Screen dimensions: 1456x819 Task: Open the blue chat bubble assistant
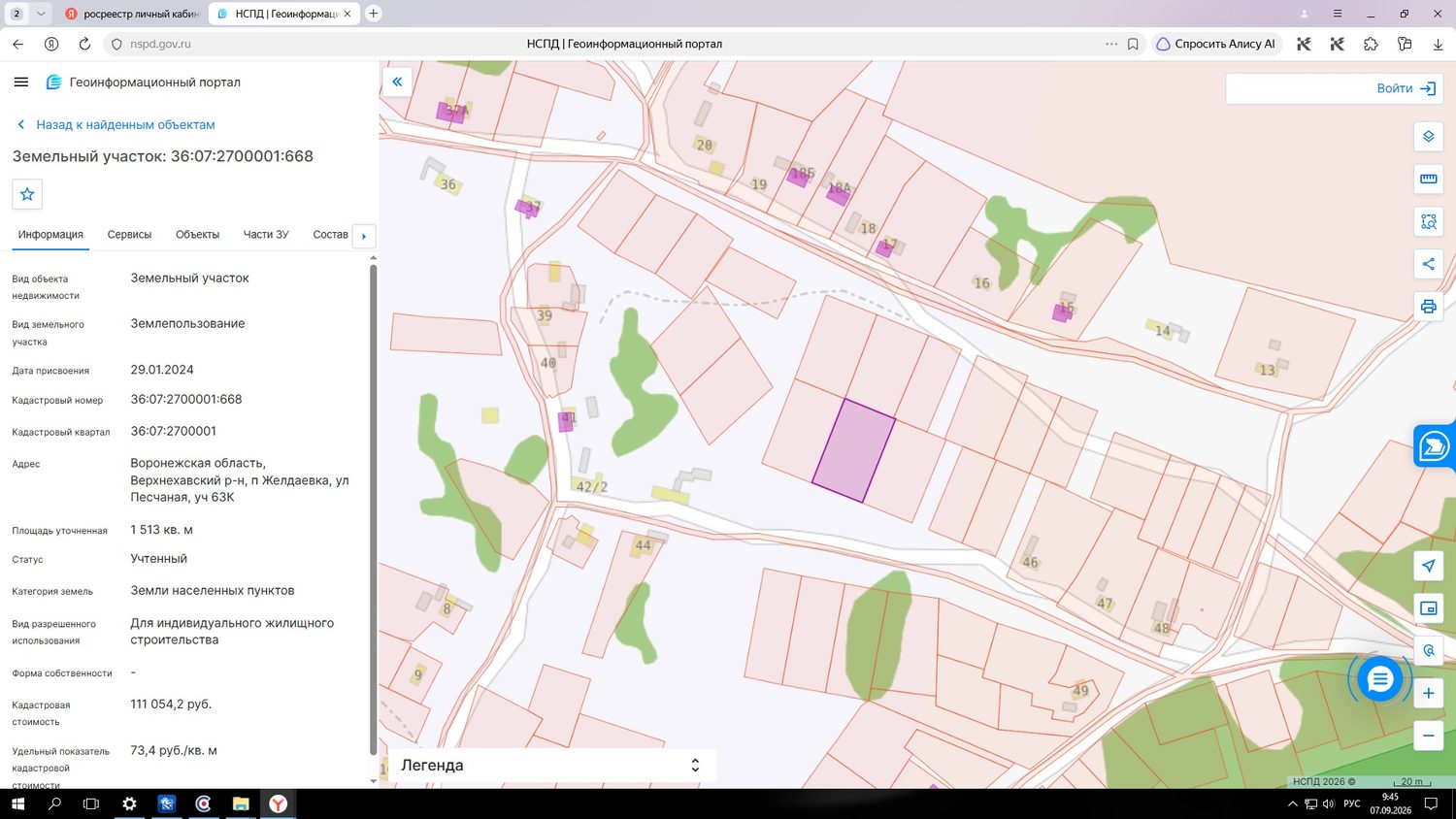1379,679
